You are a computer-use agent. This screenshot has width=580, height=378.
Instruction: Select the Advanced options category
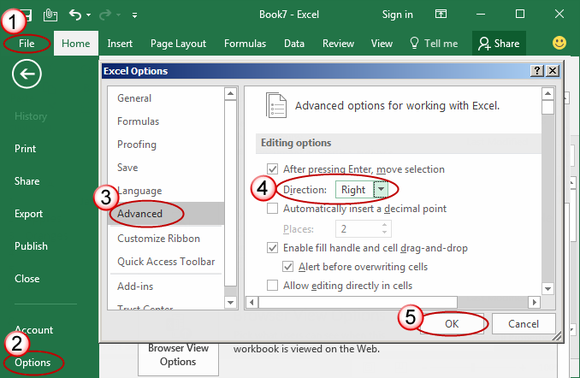166,213
